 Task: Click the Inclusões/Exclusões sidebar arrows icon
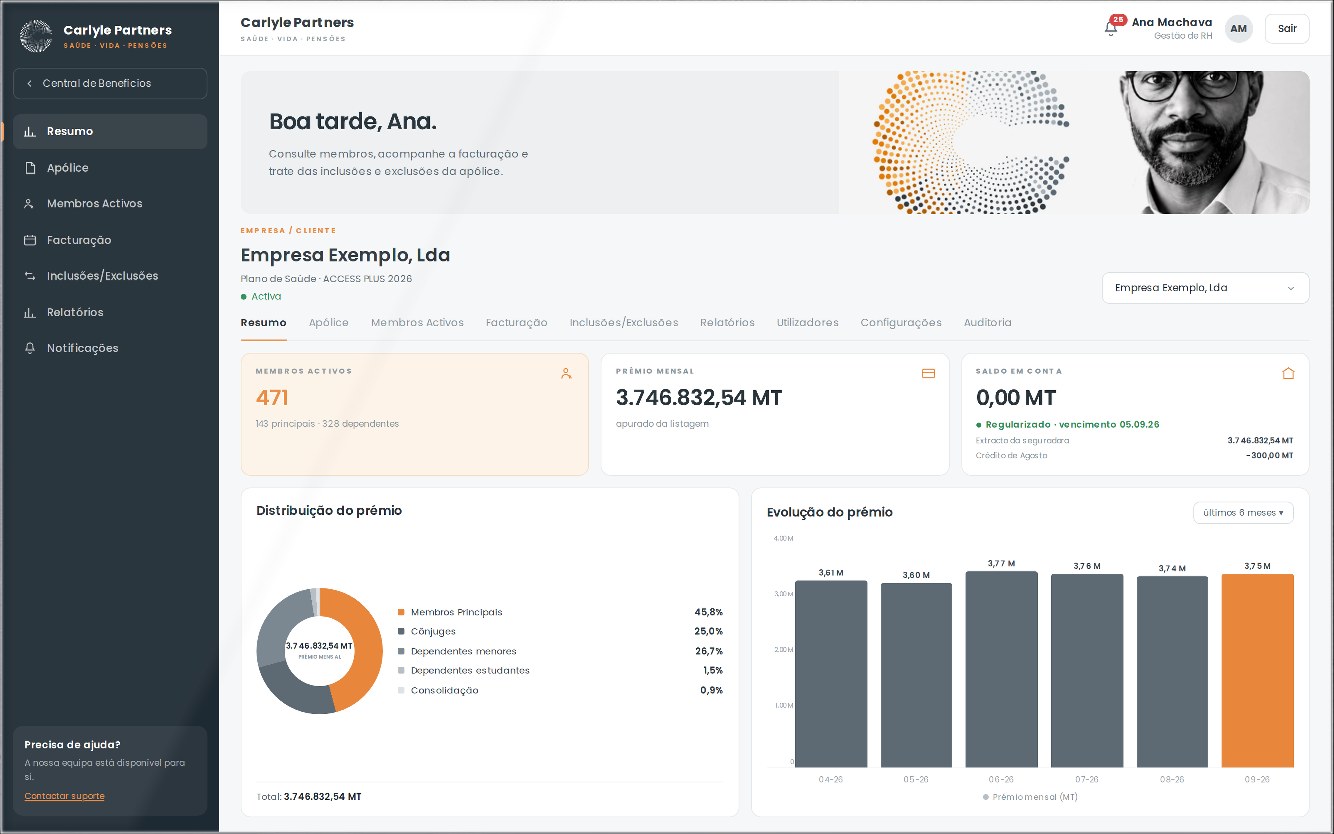pyautogui.click(x=30, y=276)
